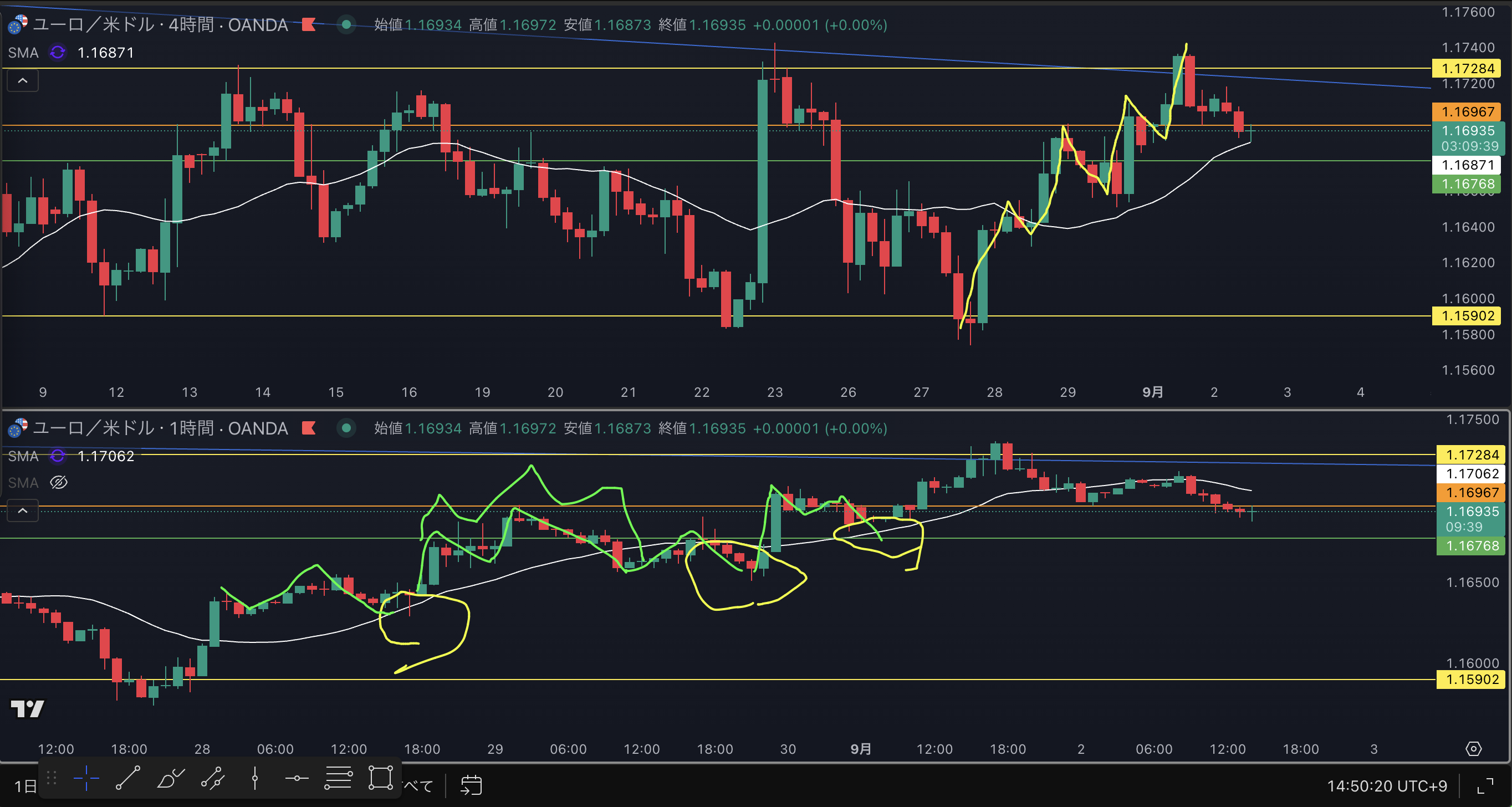Click the green market status dot on the 4-hour chart
This screenshot has height=807, width=1512.
pos(346,24)
